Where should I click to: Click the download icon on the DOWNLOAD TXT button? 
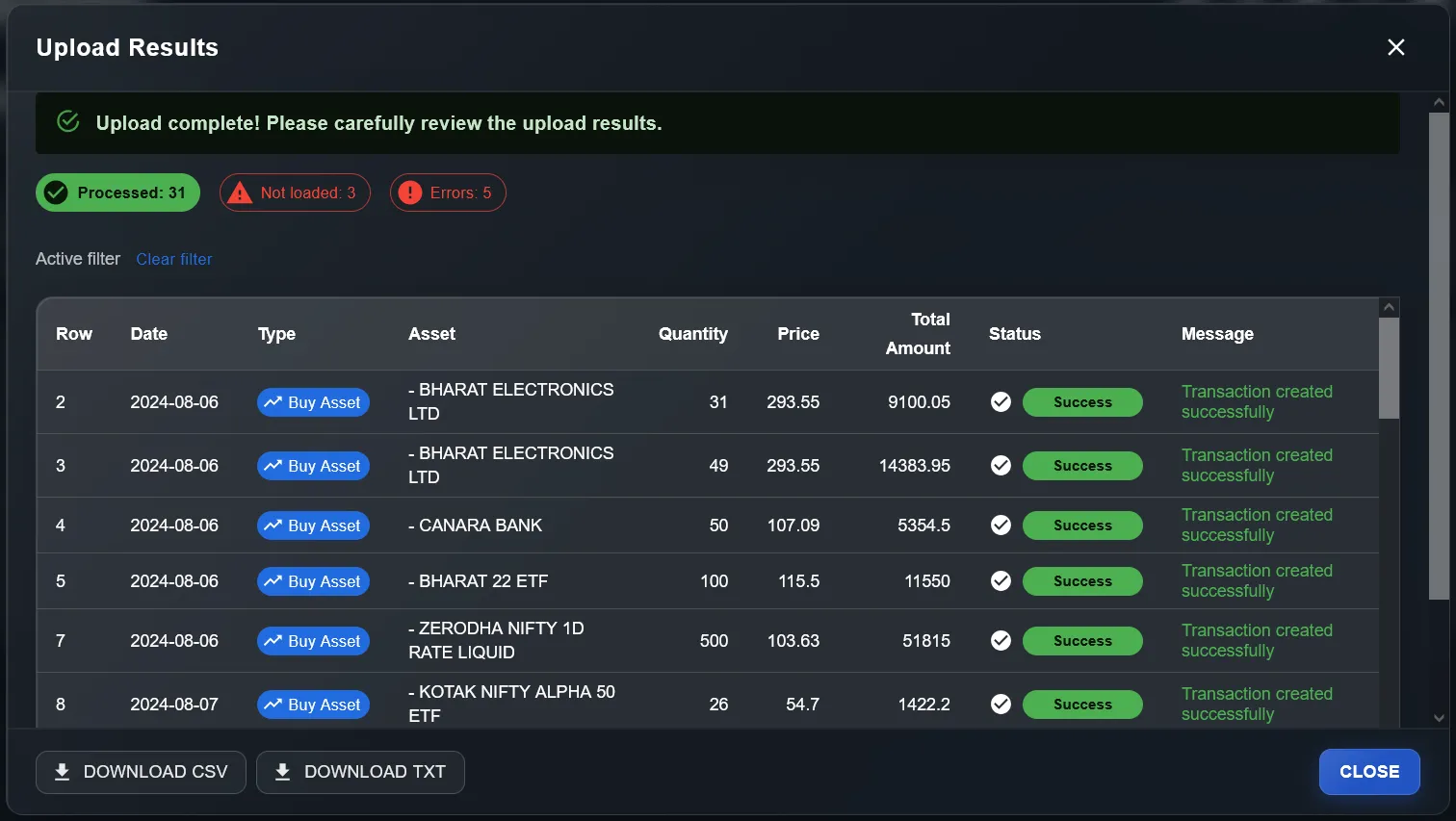(282, 771)
